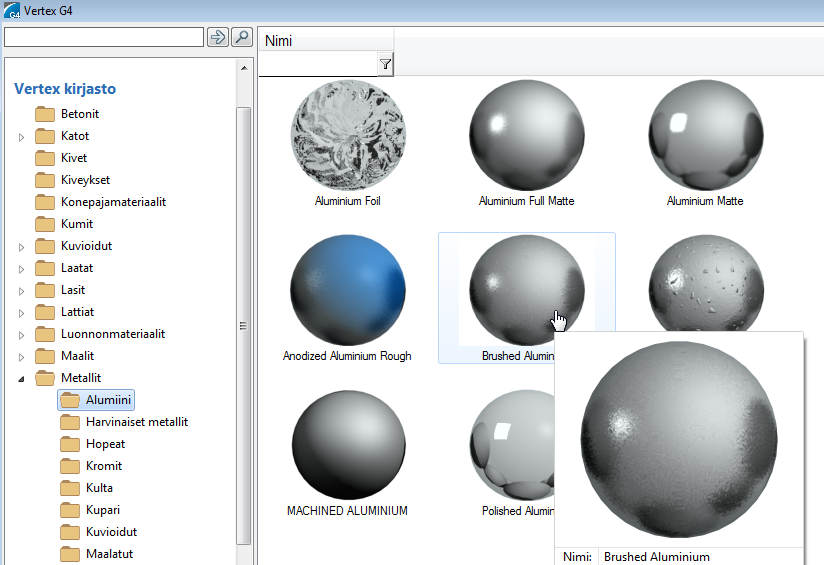The height and width of the screenshot is (565, 824).
Task: Expand the Laatat folder
Action: coord(21,269)
